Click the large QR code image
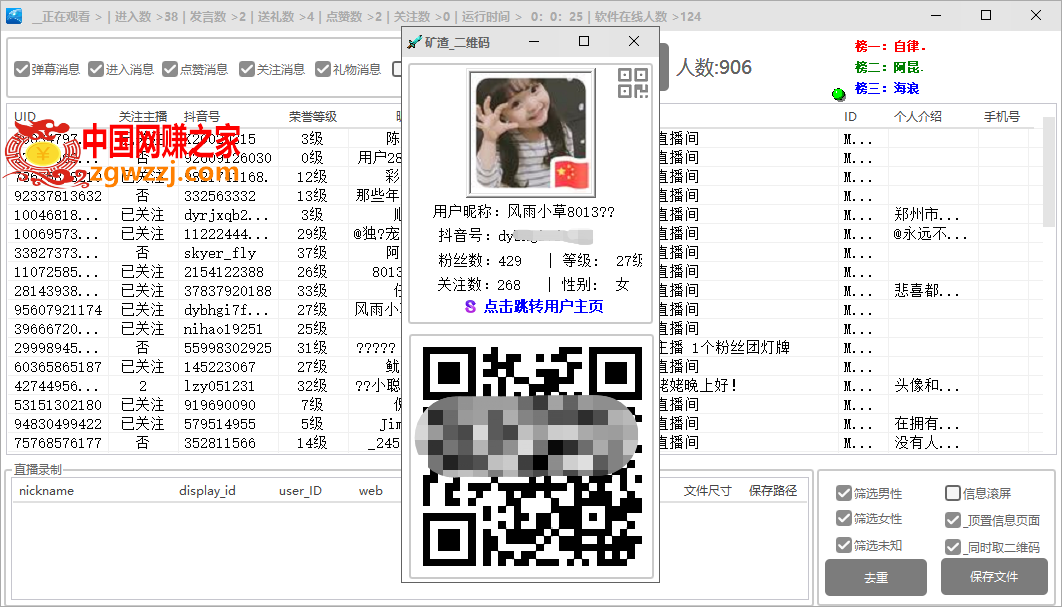The width and height of the screenshot is (1062, 607). coord(532,456)
